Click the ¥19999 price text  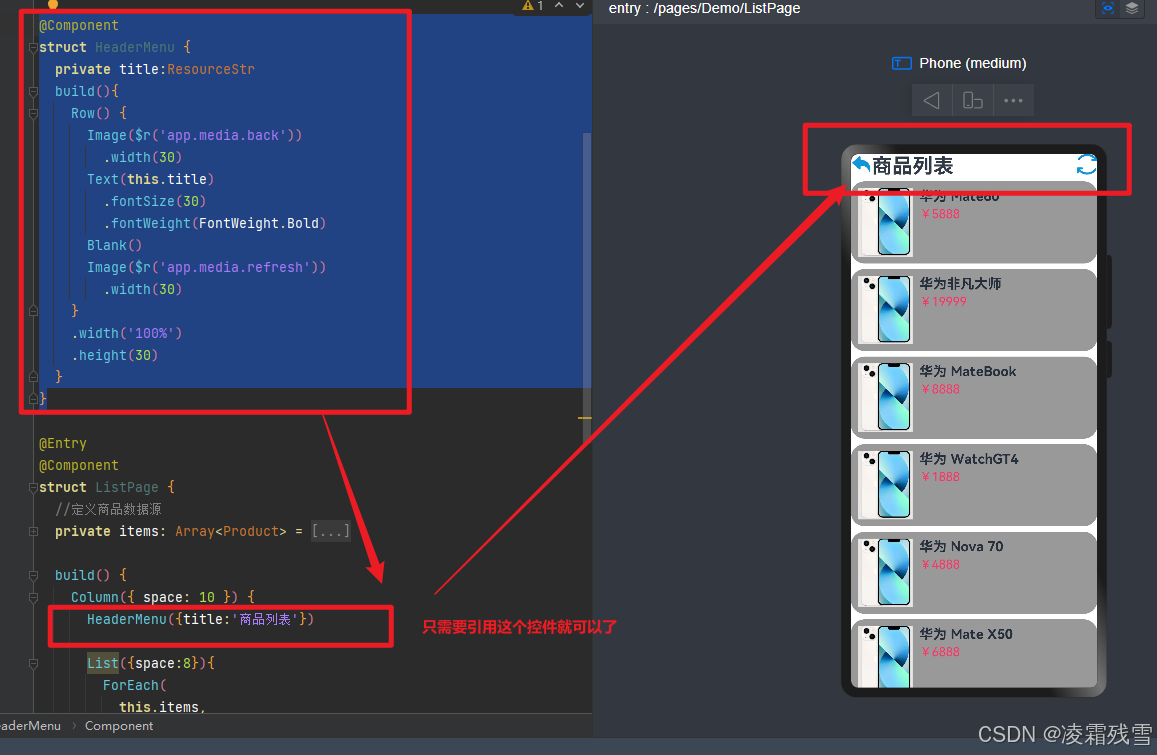(x=944, y=302)
